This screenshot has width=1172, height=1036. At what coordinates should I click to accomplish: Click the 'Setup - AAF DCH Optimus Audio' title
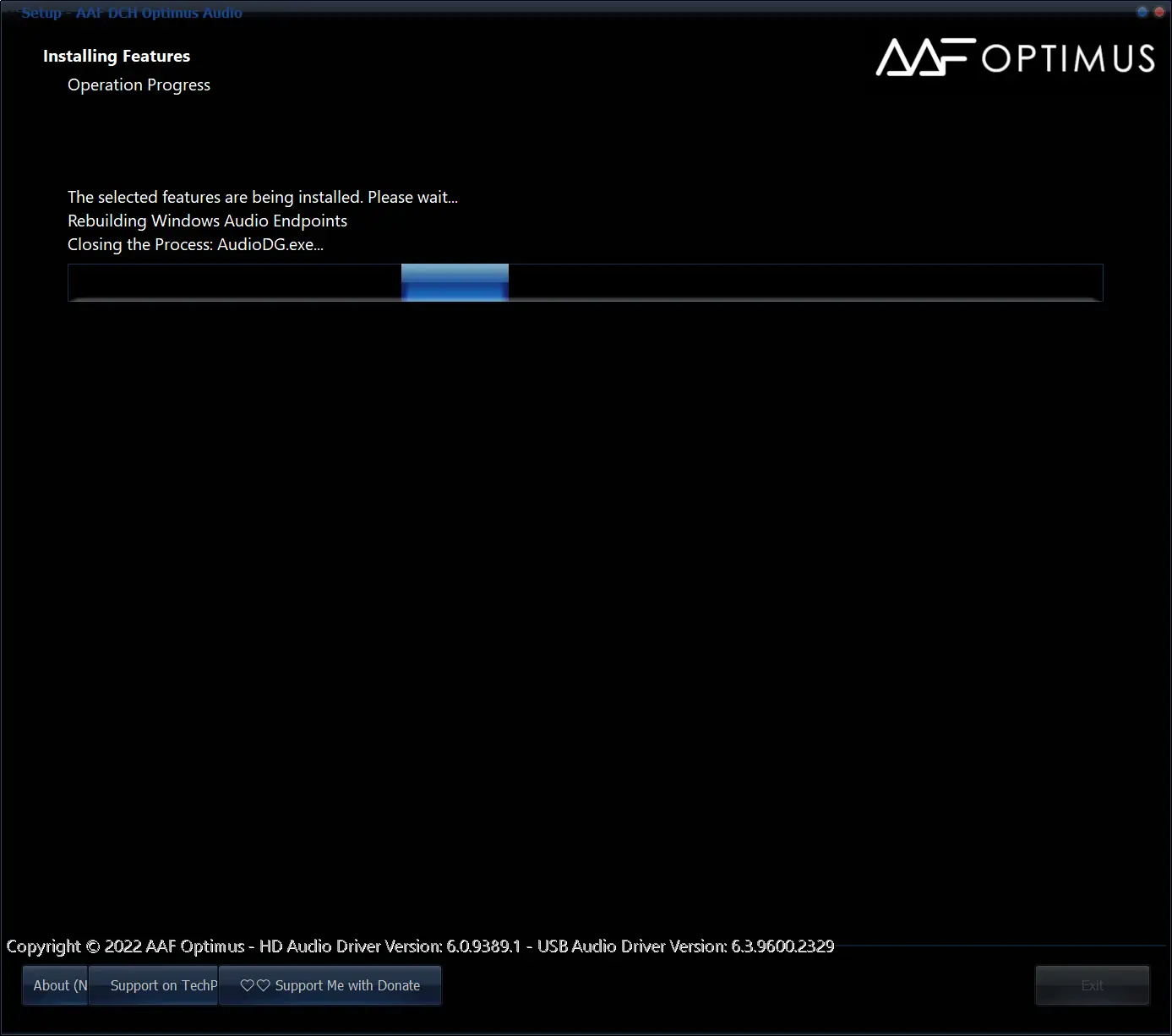pyautogui.click(x=132, y=13)
